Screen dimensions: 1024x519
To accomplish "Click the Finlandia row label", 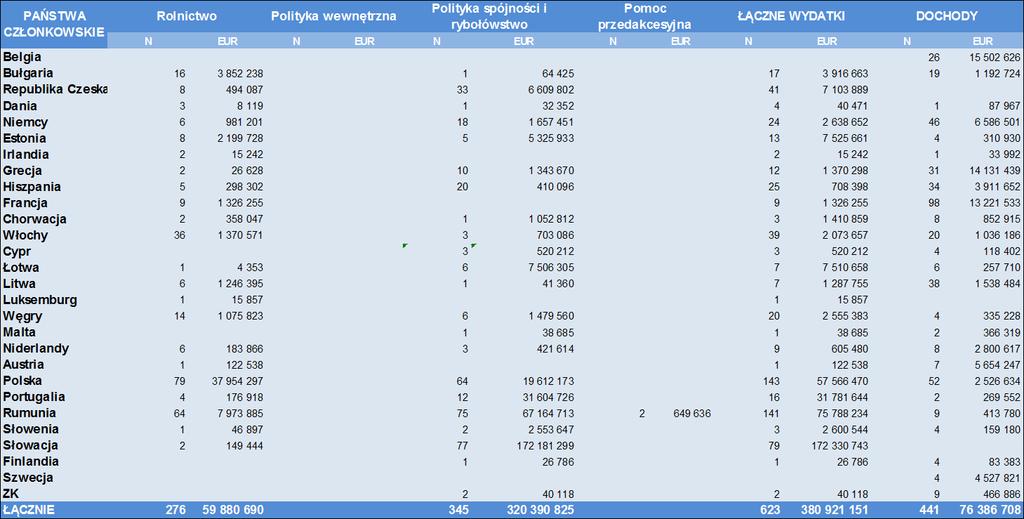I will point(31,461).
